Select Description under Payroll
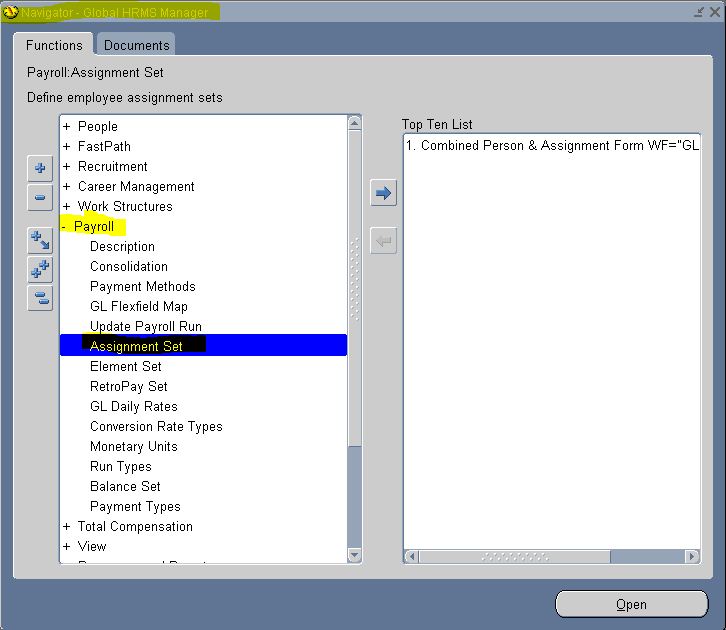The width and height of the screenshot is (726, 630). (122, 246)
